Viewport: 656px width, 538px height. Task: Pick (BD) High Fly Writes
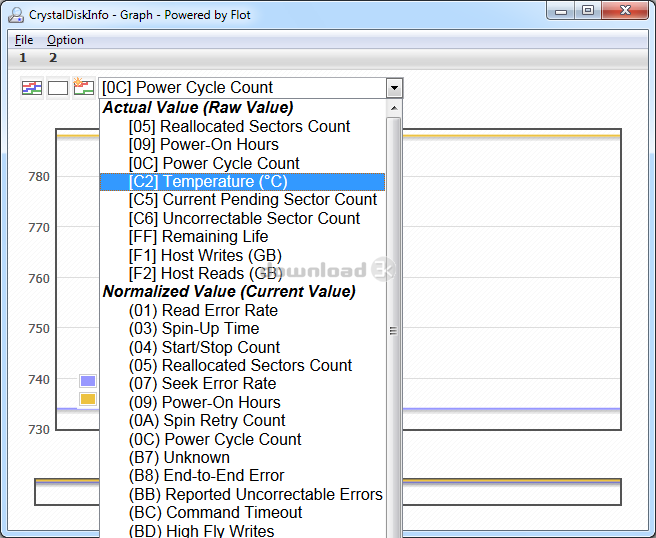(x=242, y=530)
